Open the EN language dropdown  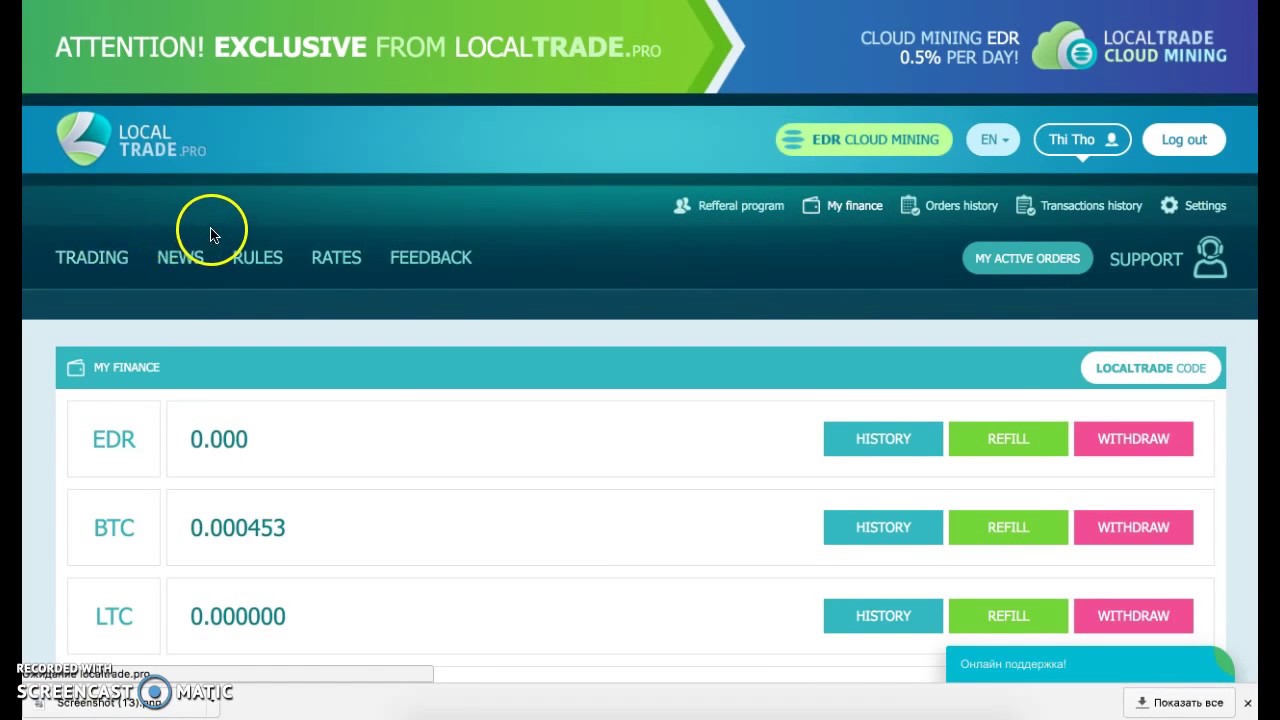coord(993,140)
